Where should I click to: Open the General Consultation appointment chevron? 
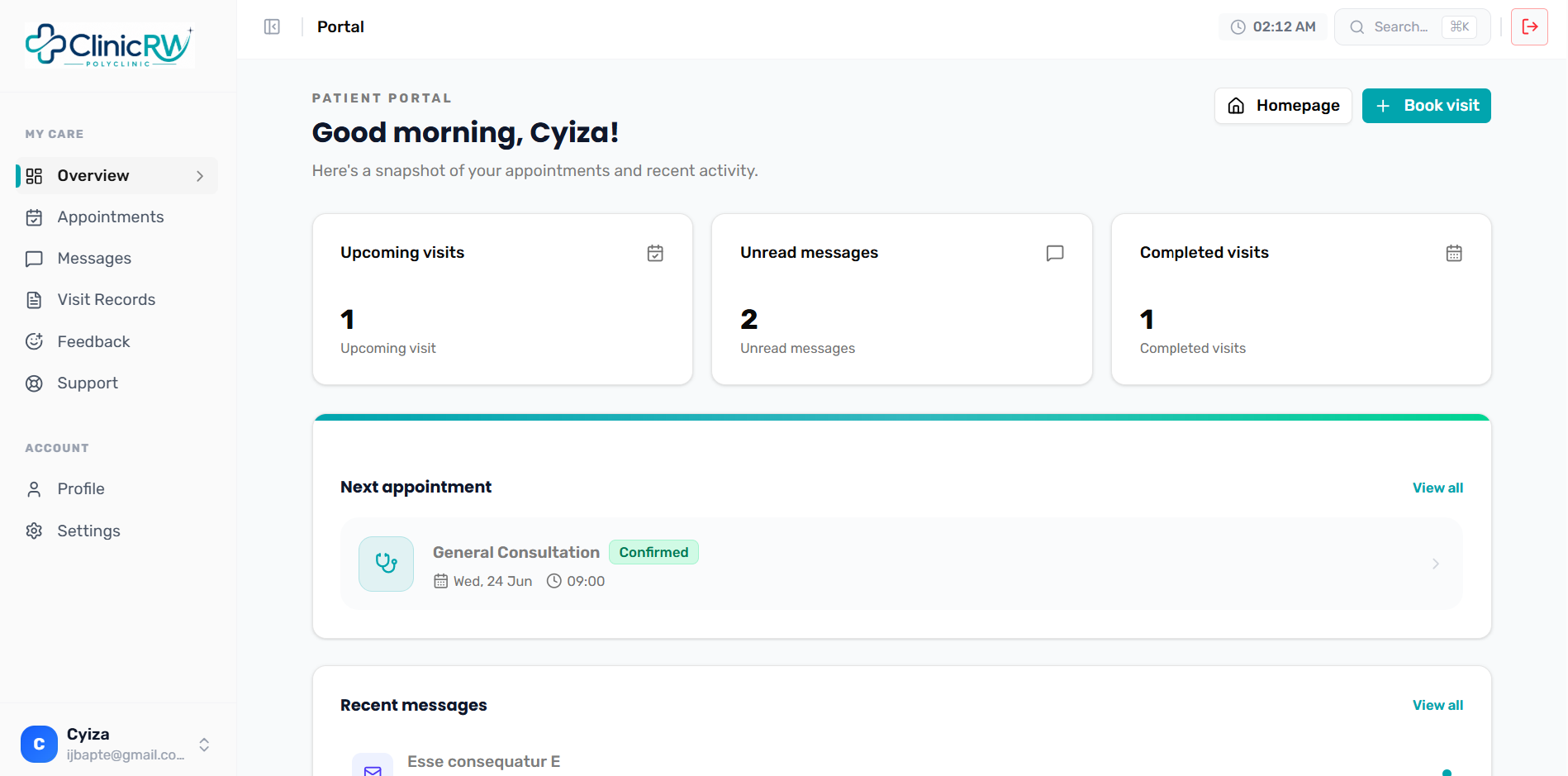click(x=1436, y=564)
